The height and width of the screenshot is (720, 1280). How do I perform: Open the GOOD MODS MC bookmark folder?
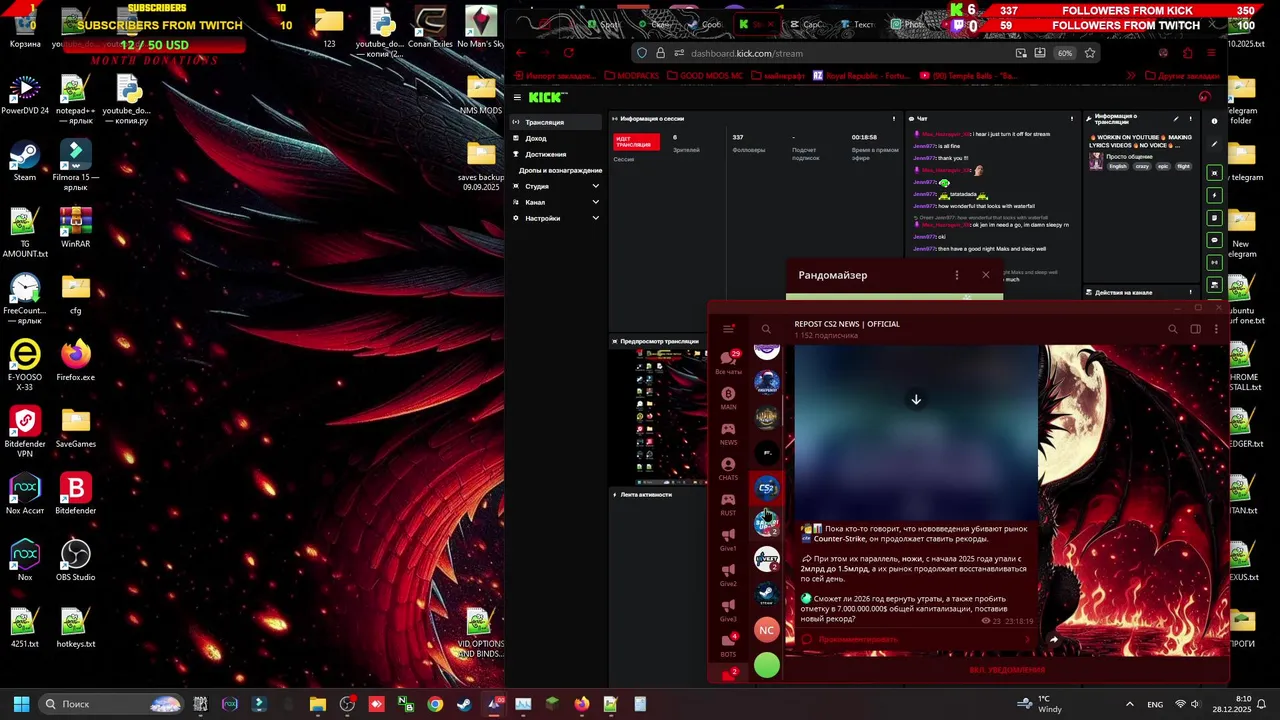(704, 76)
